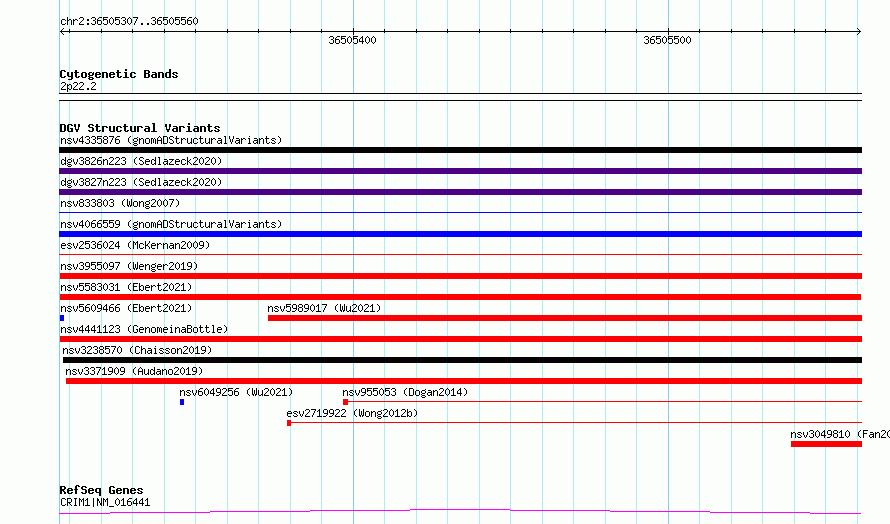Open the nsv3049810 variant label
Screen dimensions: 890x524
point(840,434)
